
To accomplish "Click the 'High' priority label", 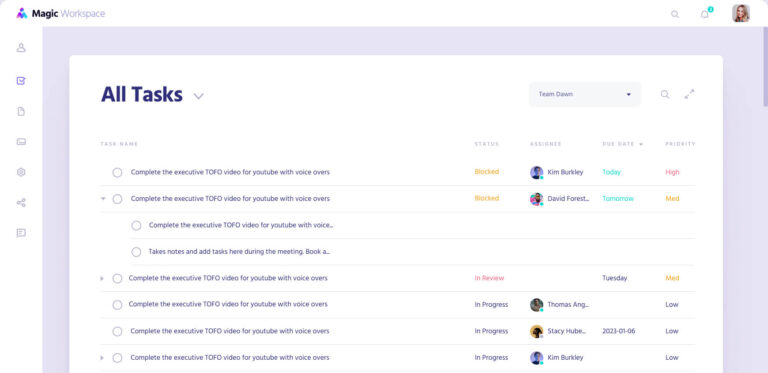I will tap(672, 172).
